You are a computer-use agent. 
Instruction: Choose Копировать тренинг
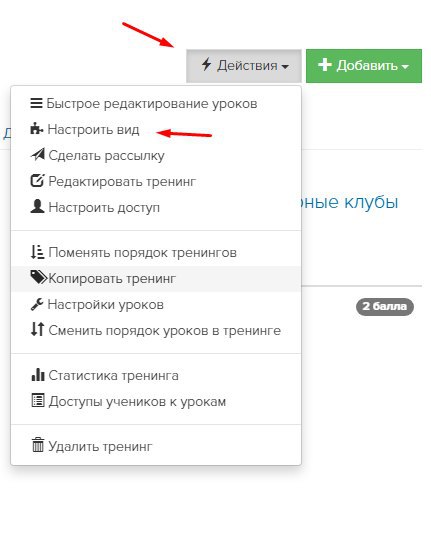[x=156, y=279]
